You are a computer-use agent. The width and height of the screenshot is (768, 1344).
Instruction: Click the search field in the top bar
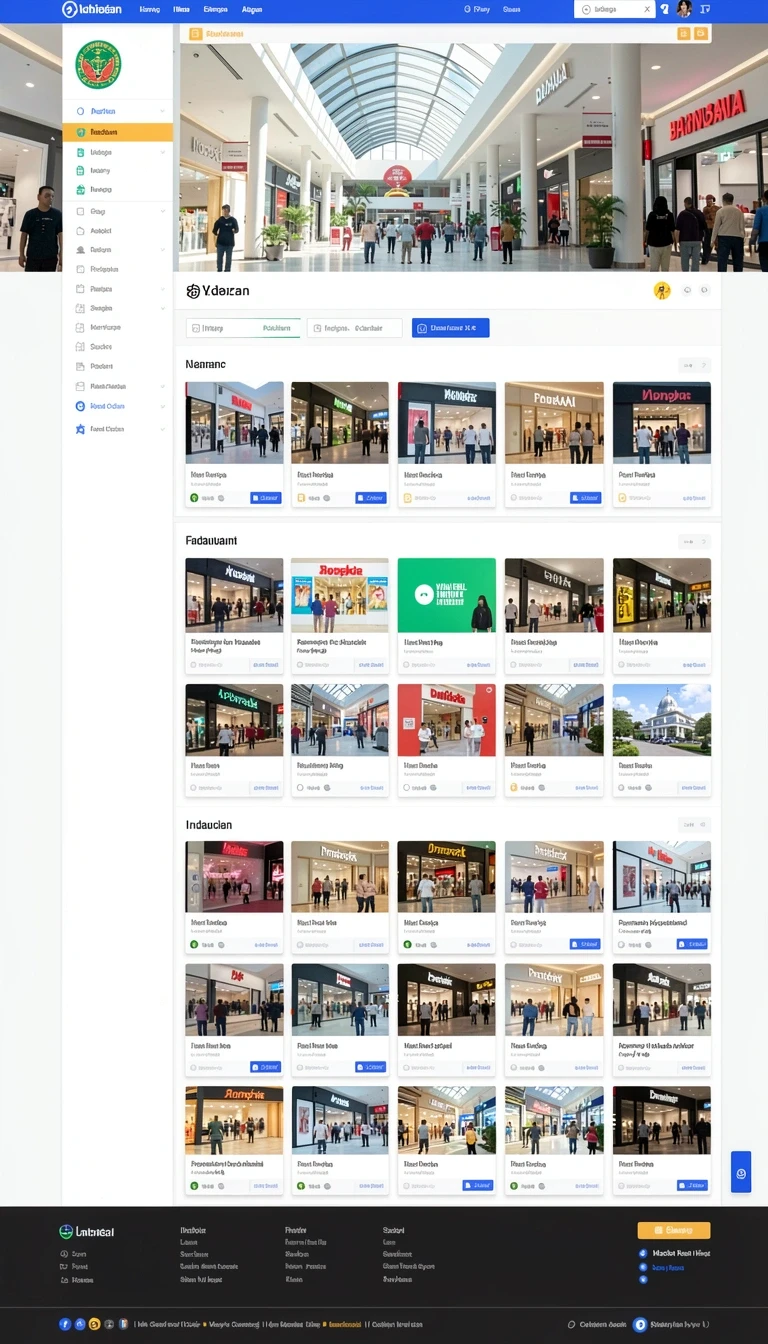pos(614,9)
